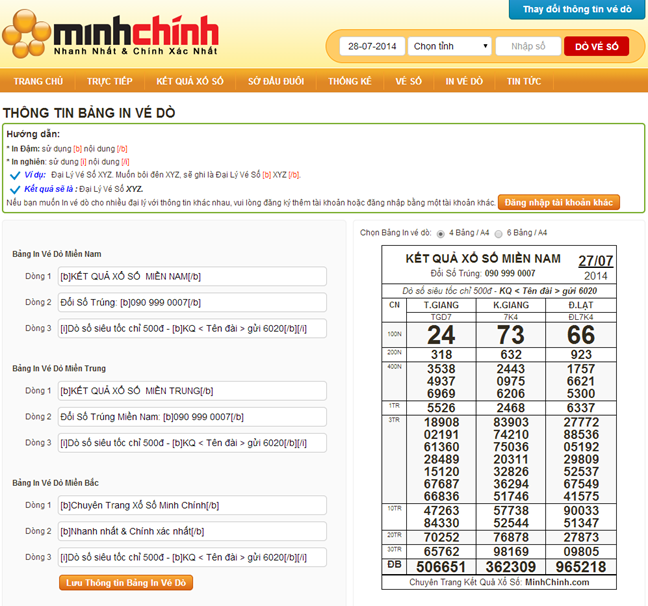Click special prize number 506651
This screenshot has width=648, height=606.
pyautogui.click(x=441, y=567)
